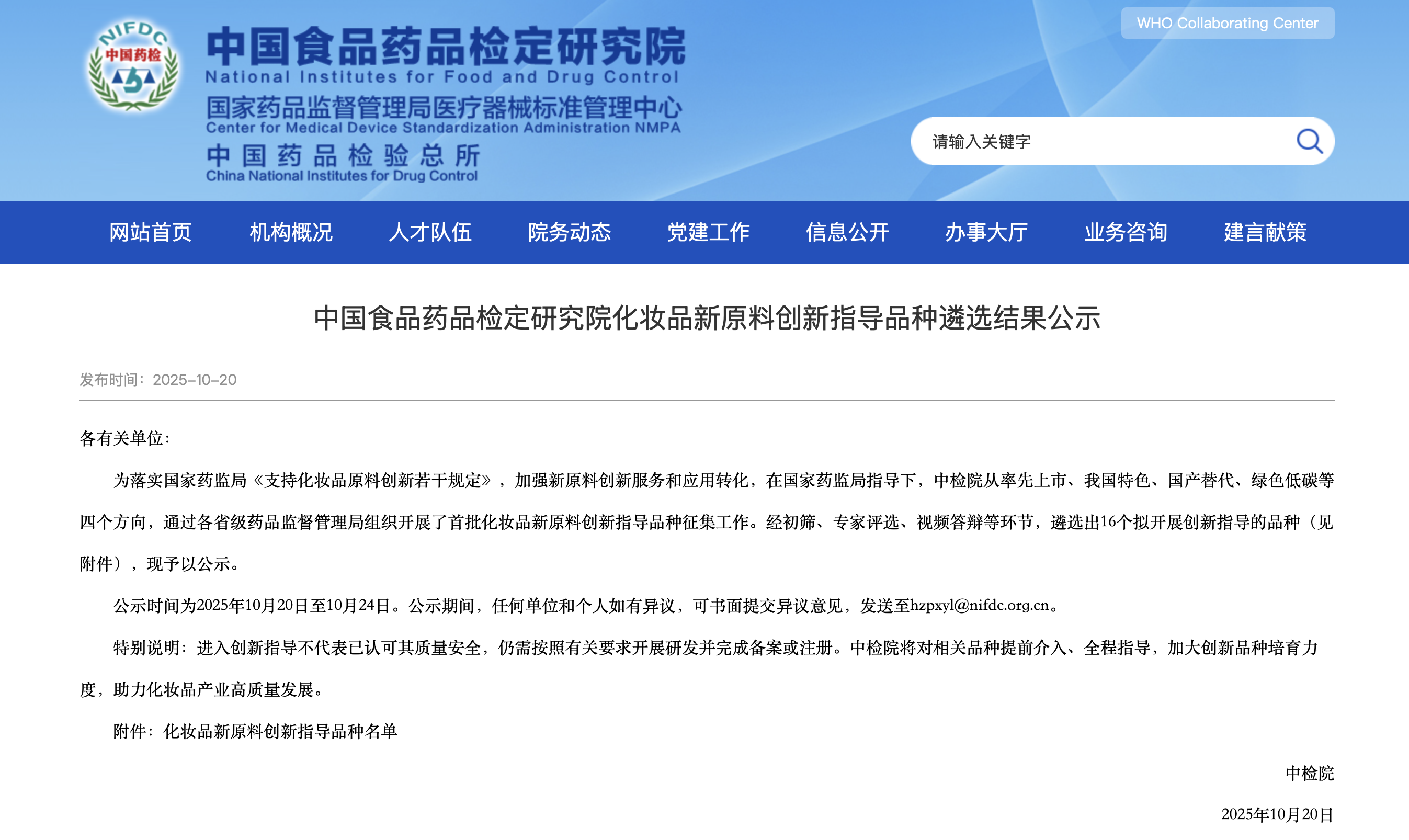Click the 中国药品检验总所 header text

(343, 156)
